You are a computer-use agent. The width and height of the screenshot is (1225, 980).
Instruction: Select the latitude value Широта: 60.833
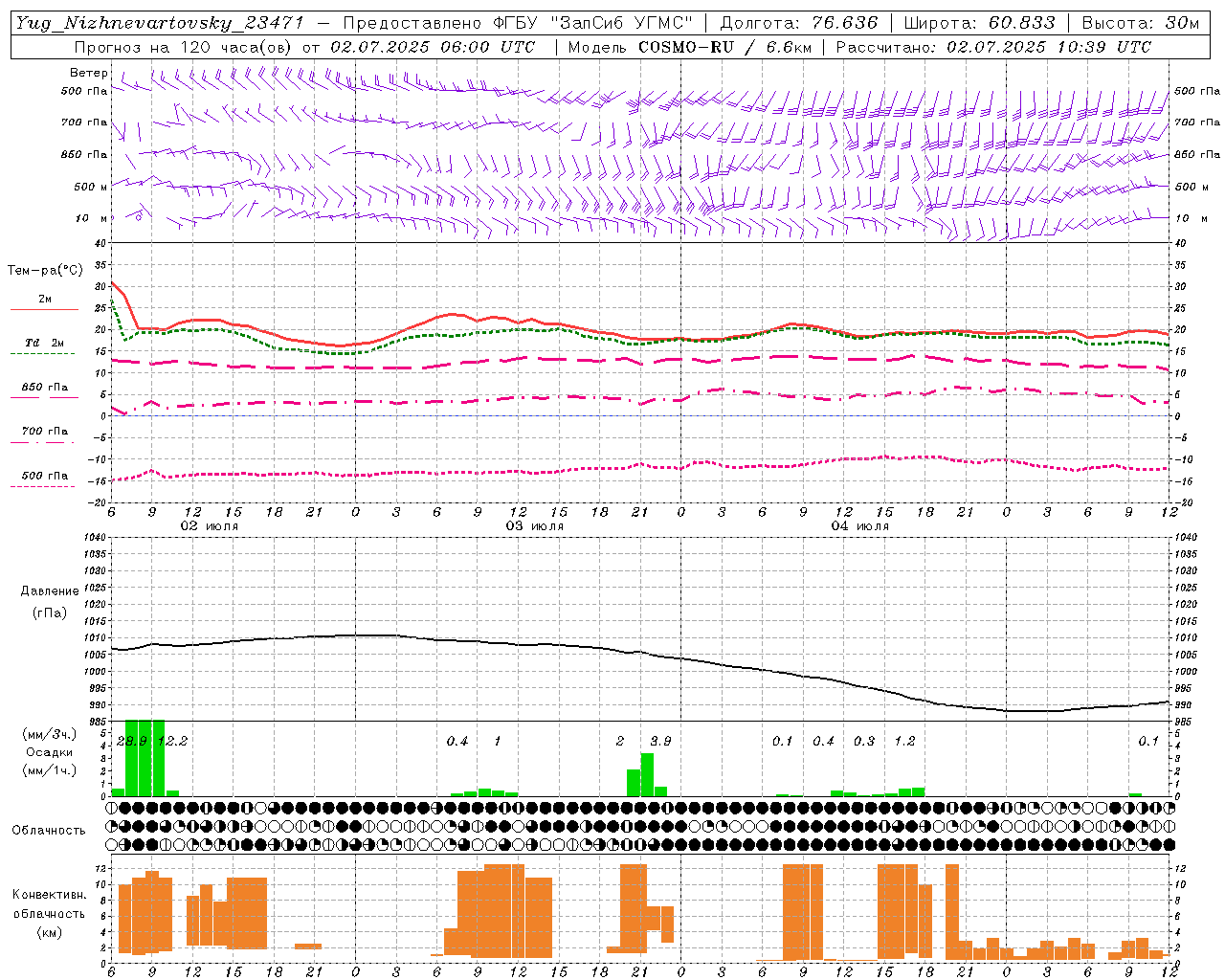point(979,23)
